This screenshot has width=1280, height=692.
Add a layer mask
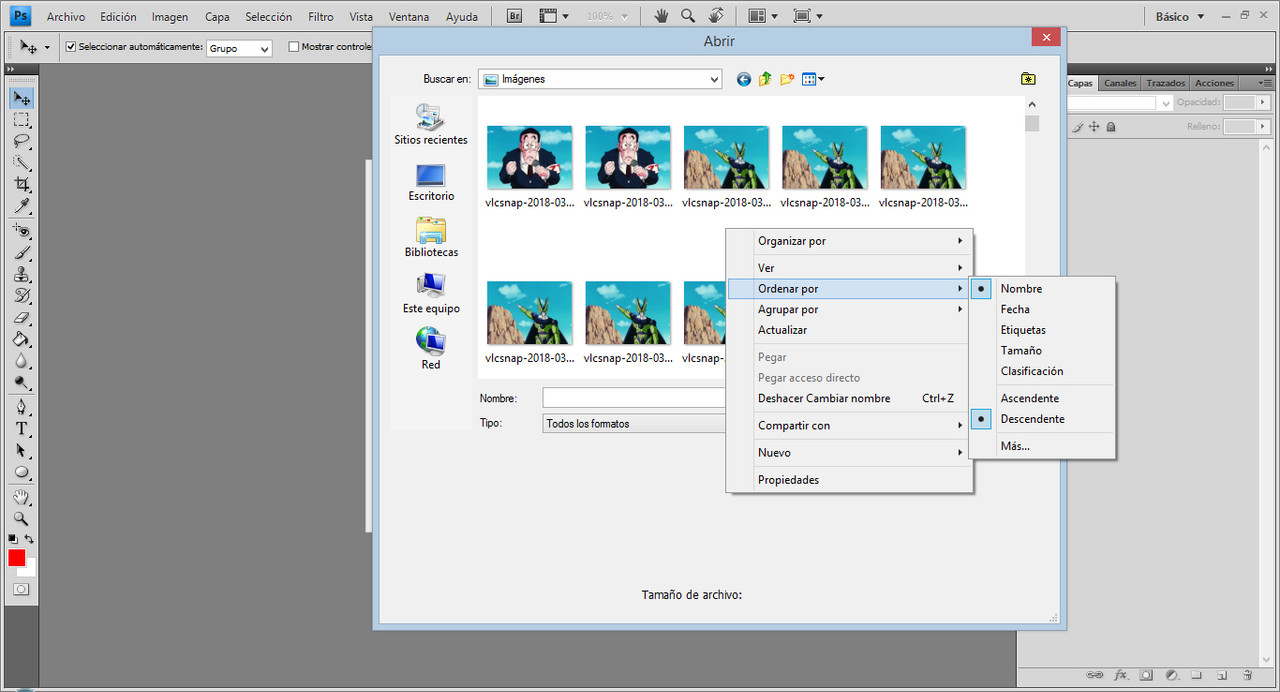(x=1146, y=675)
